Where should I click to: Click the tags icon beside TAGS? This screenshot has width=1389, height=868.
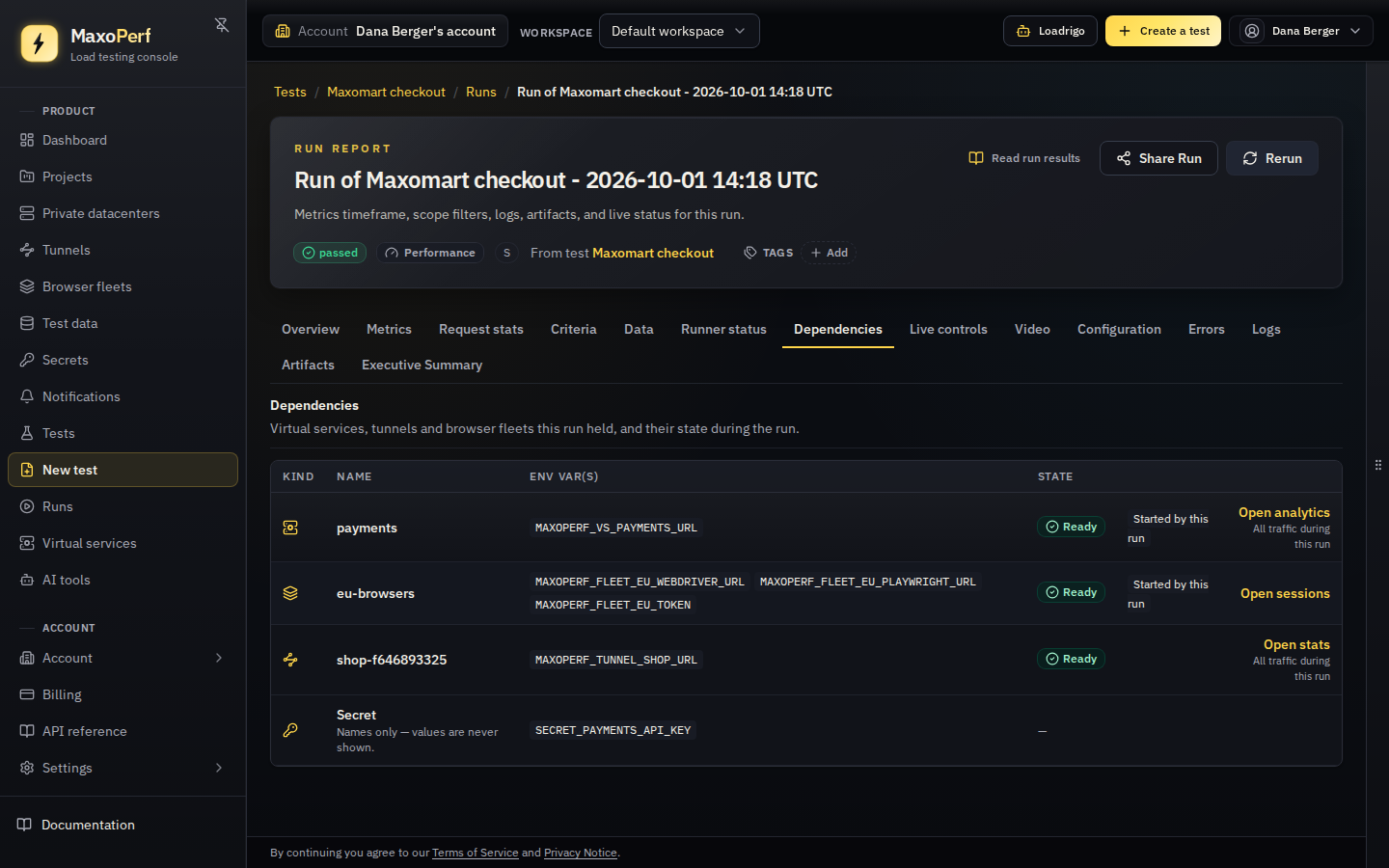pyautogui.click(x=750, y=253)
